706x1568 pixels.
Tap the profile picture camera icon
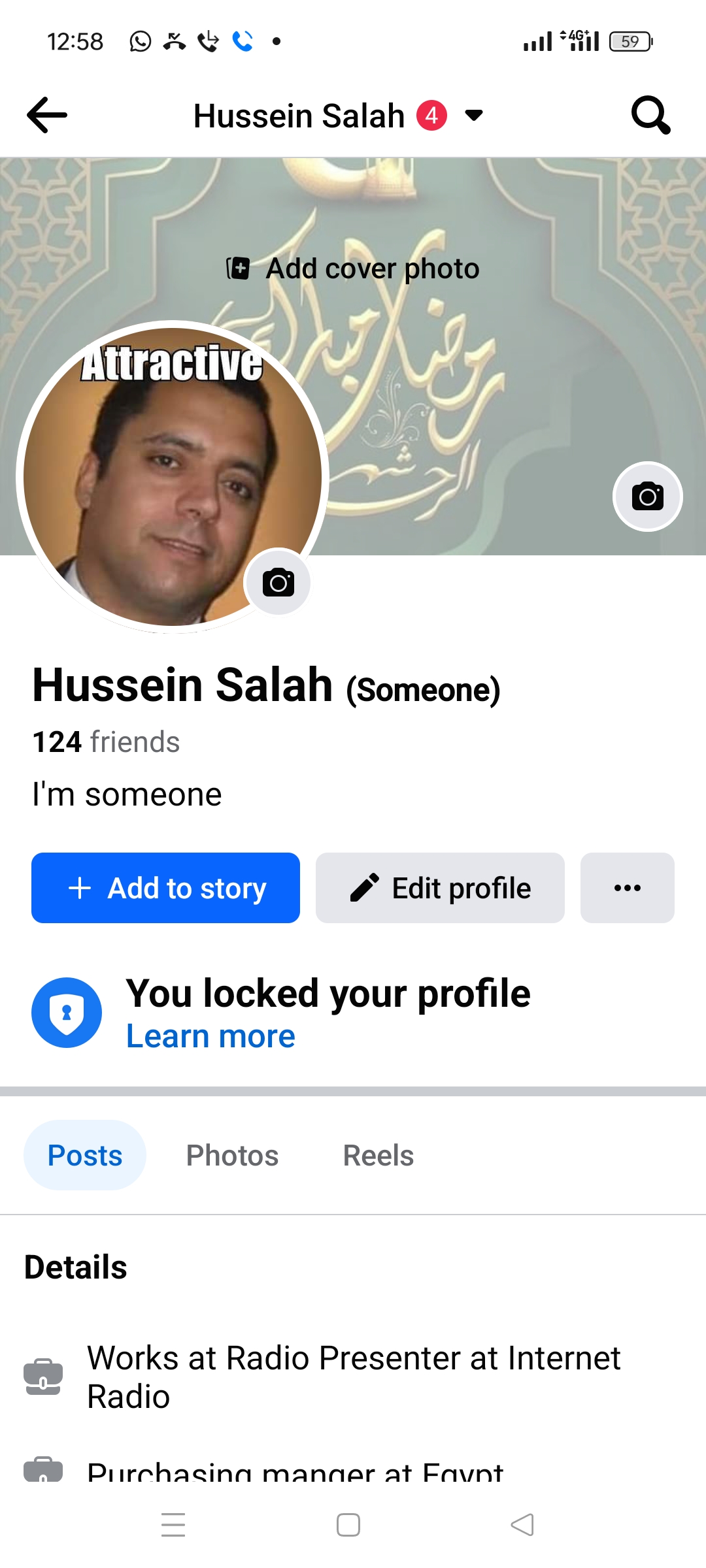278,582
